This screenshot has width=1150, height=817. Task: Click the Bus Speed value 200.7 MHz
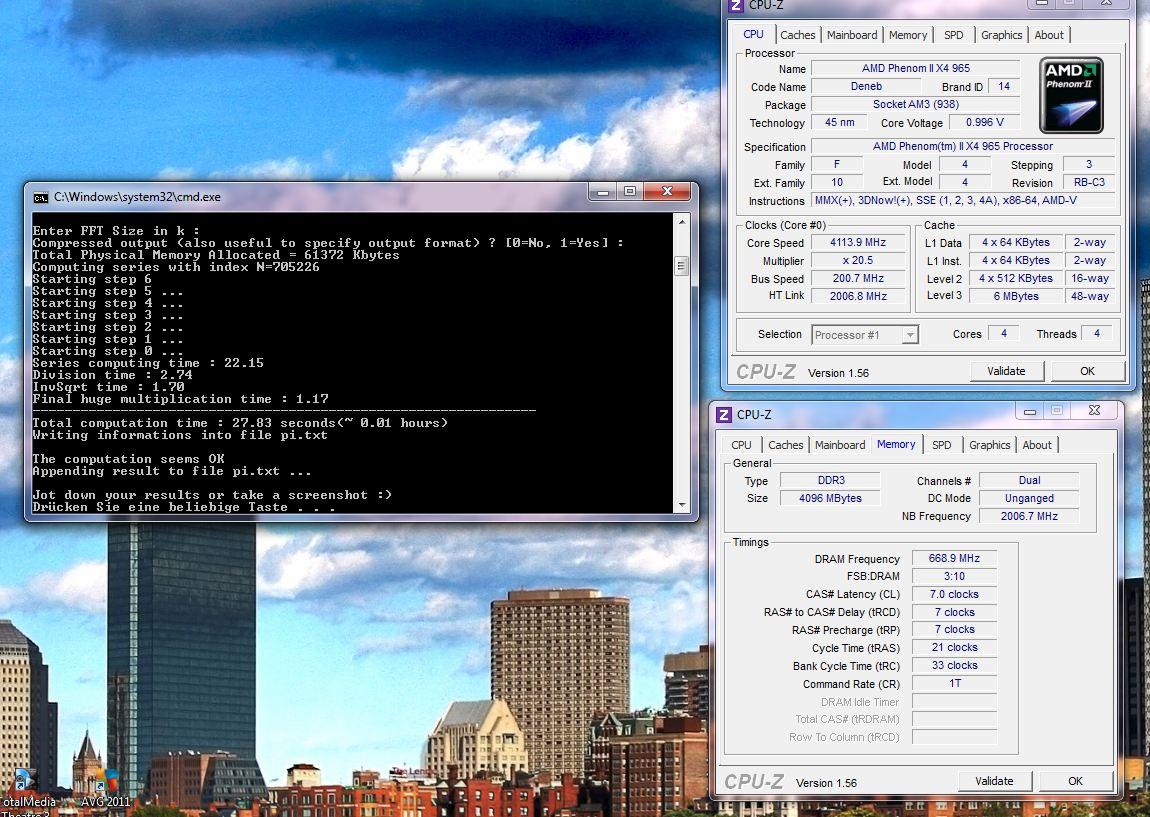point(857,279)
